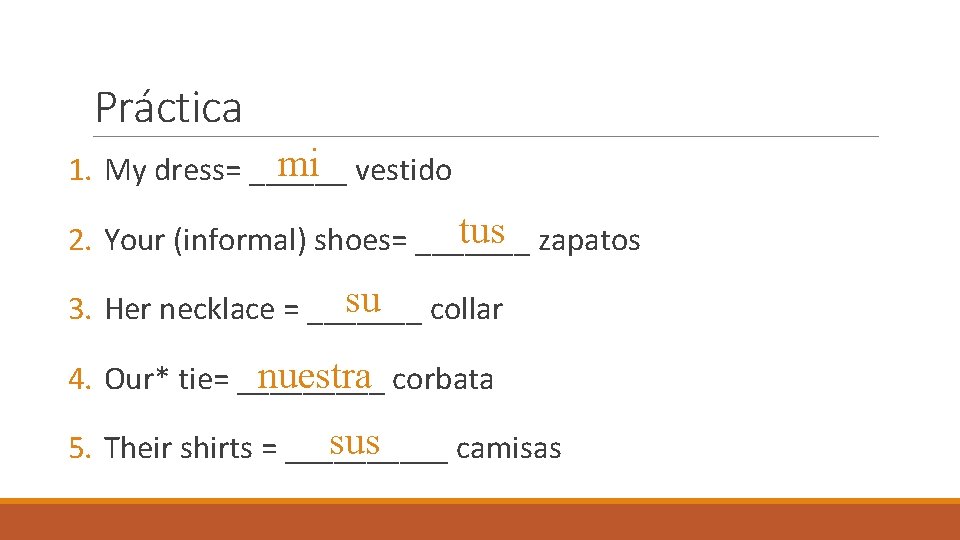Click the dark orange footer band
This screenshot has height=540, width=960.
[480, 521]
